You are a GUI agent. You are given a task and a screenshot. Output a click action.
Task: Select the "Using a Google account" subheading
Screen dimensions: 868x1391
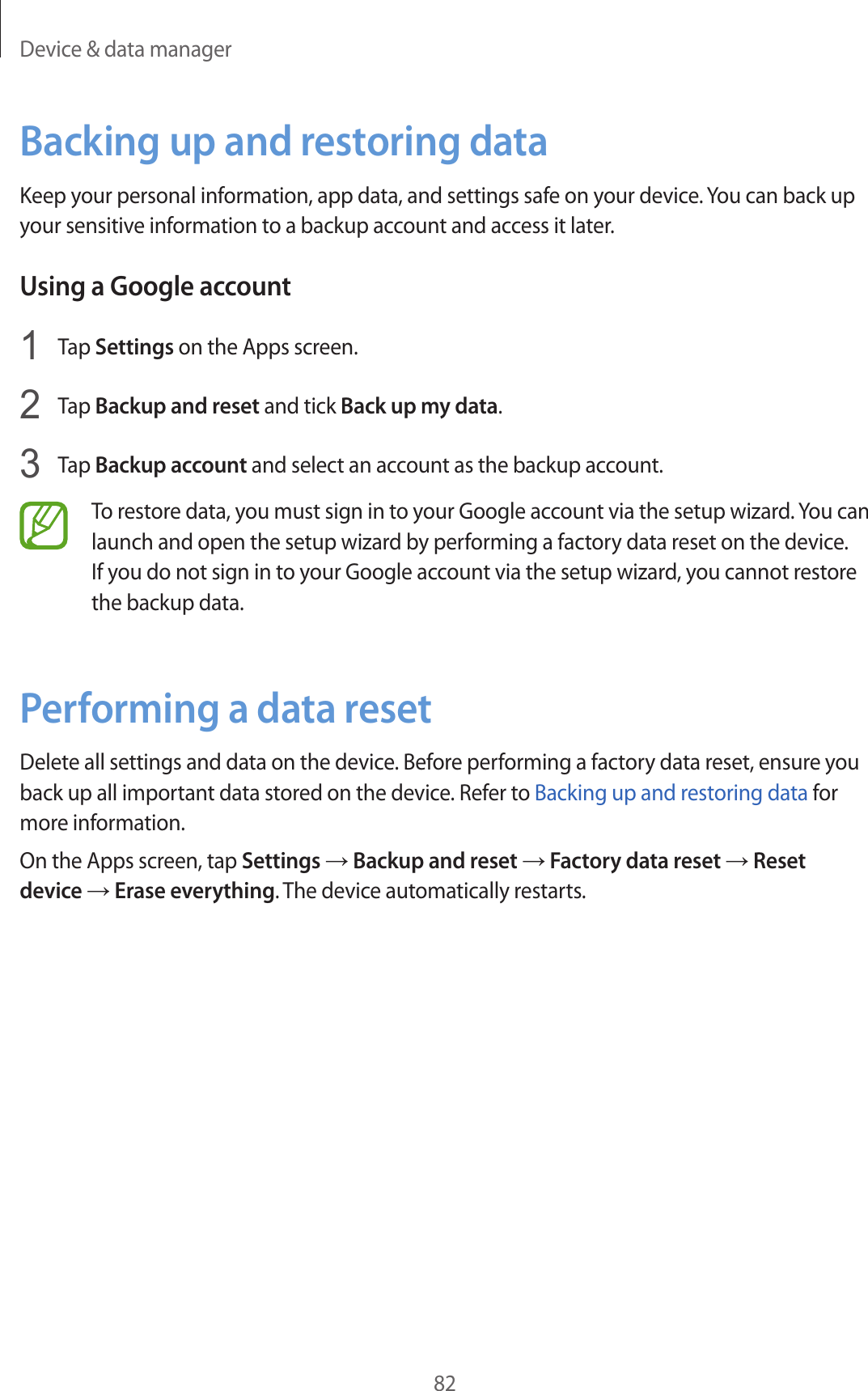155,286
